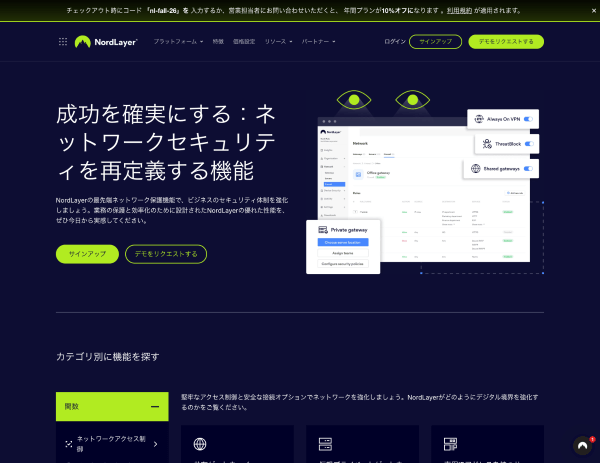The image size is (600, 463).
Task: Open the 価格設定 page
Action: click(x=244, y=42)
